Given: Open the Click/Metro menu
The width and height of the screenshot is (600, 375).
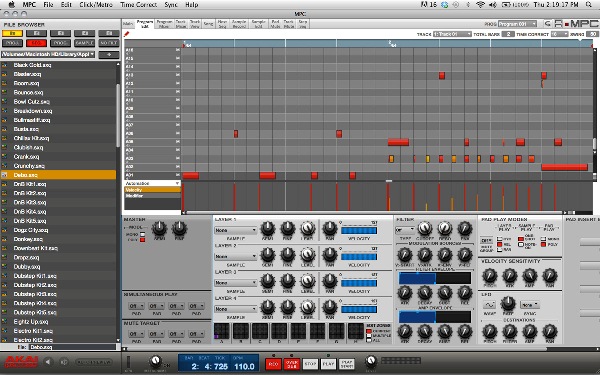Looking at the screenshot, I should click(96, 5).
